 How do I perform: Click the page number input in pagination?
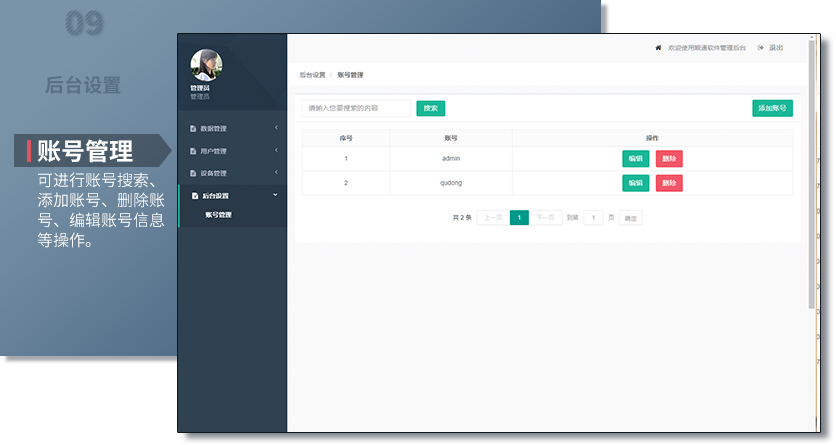pos(593,217)
